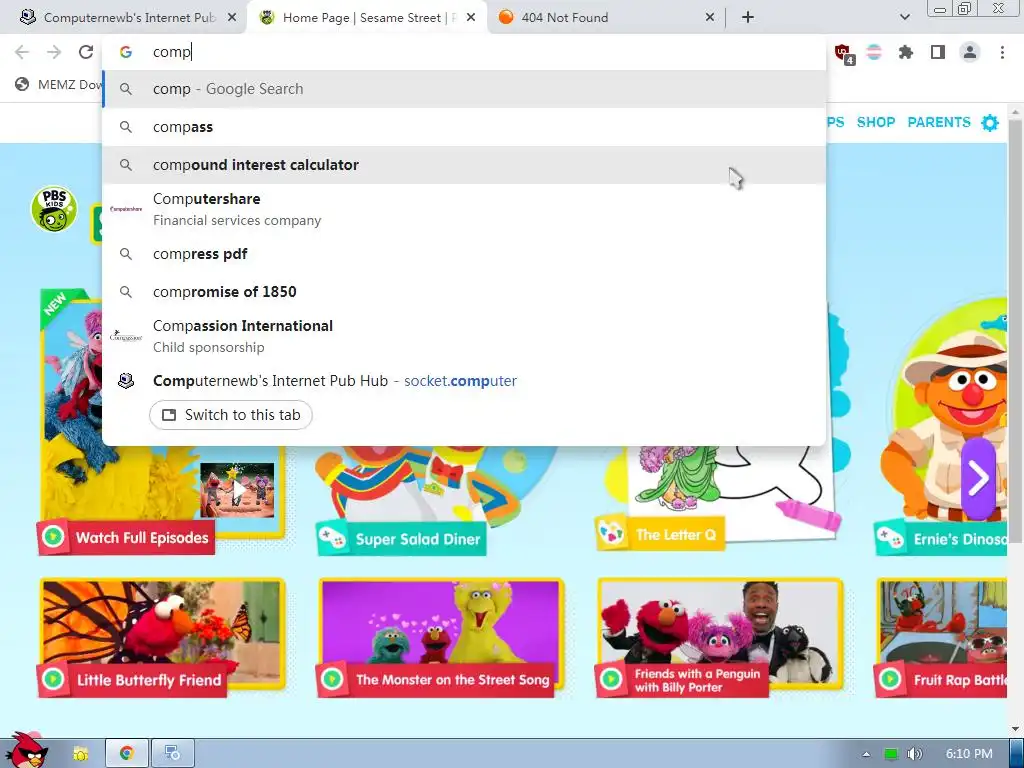Play the Fruit Rap Battle video

click(942, 637)
